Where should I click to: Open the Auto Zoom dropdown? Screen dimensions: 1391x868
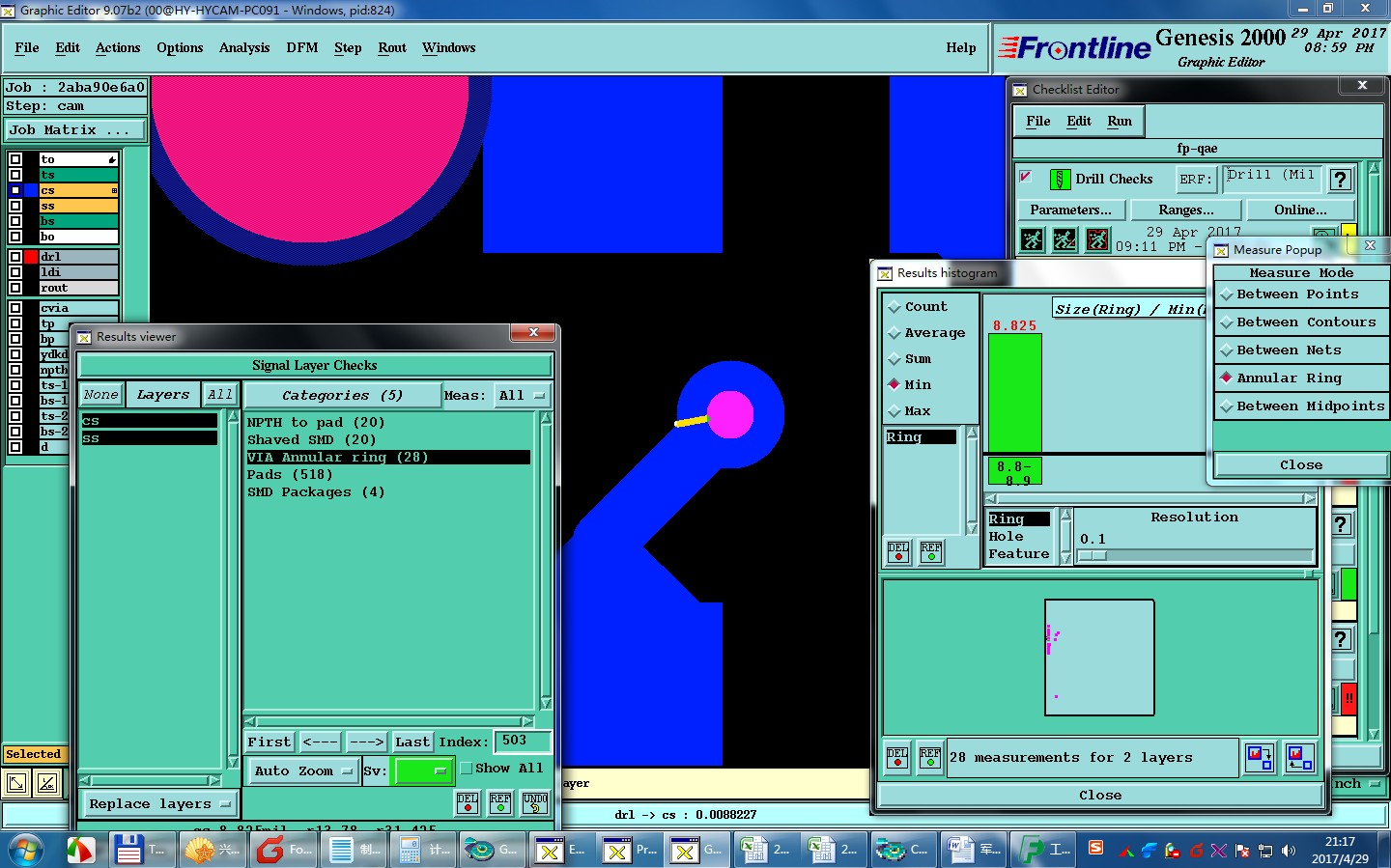[x=302, y=770]
